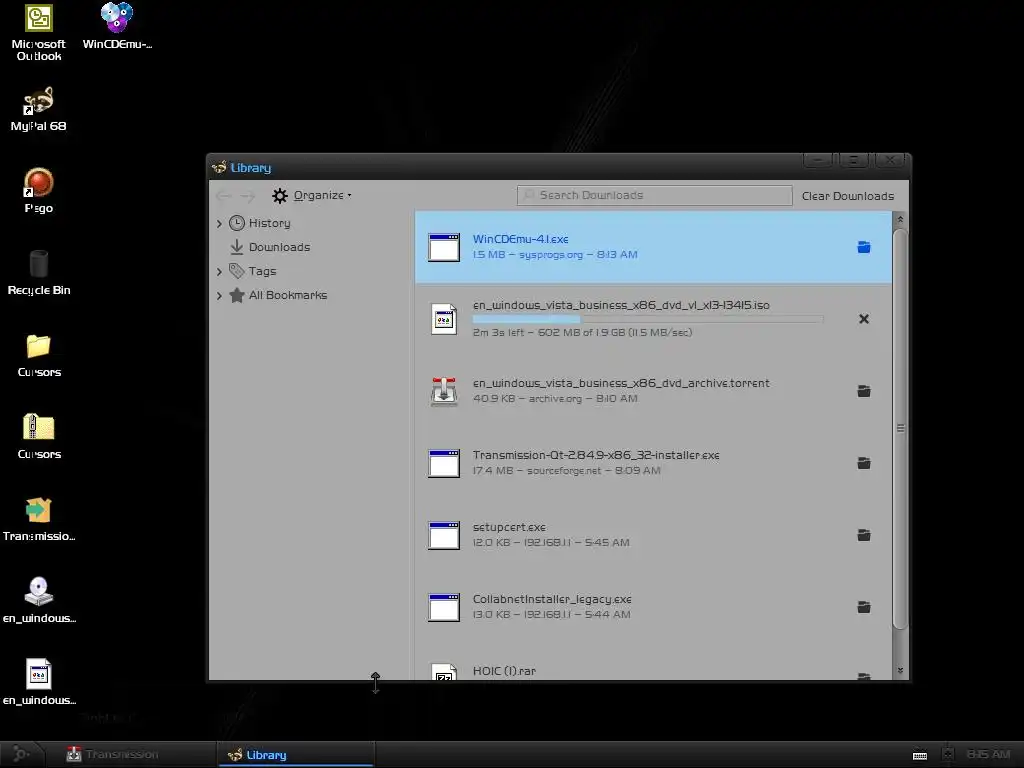Select the Cursors folder icon
This screenshot has height=768, width=1024.
click(x=39, y=355)
